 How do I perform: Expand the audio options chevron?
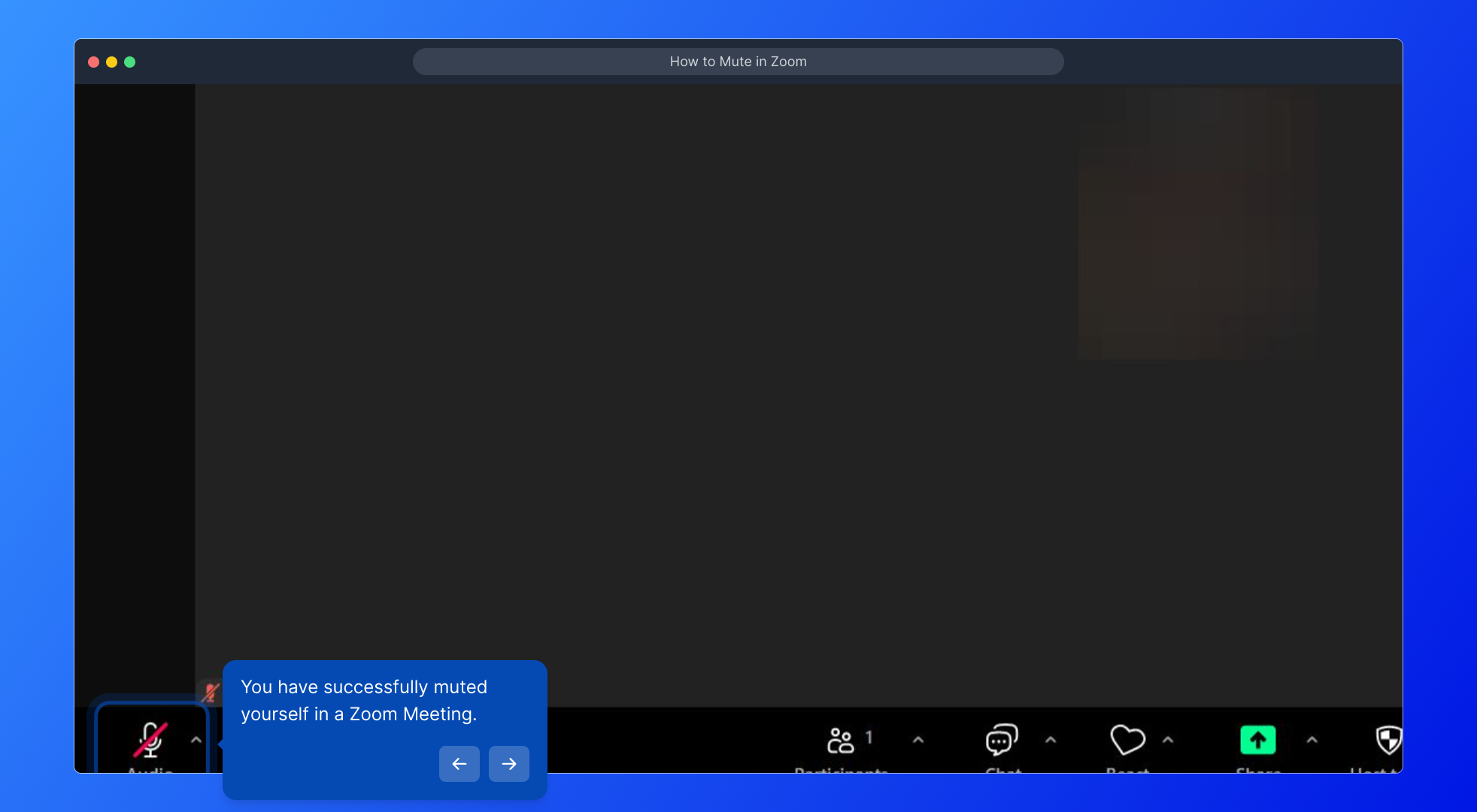pos(196,740)
